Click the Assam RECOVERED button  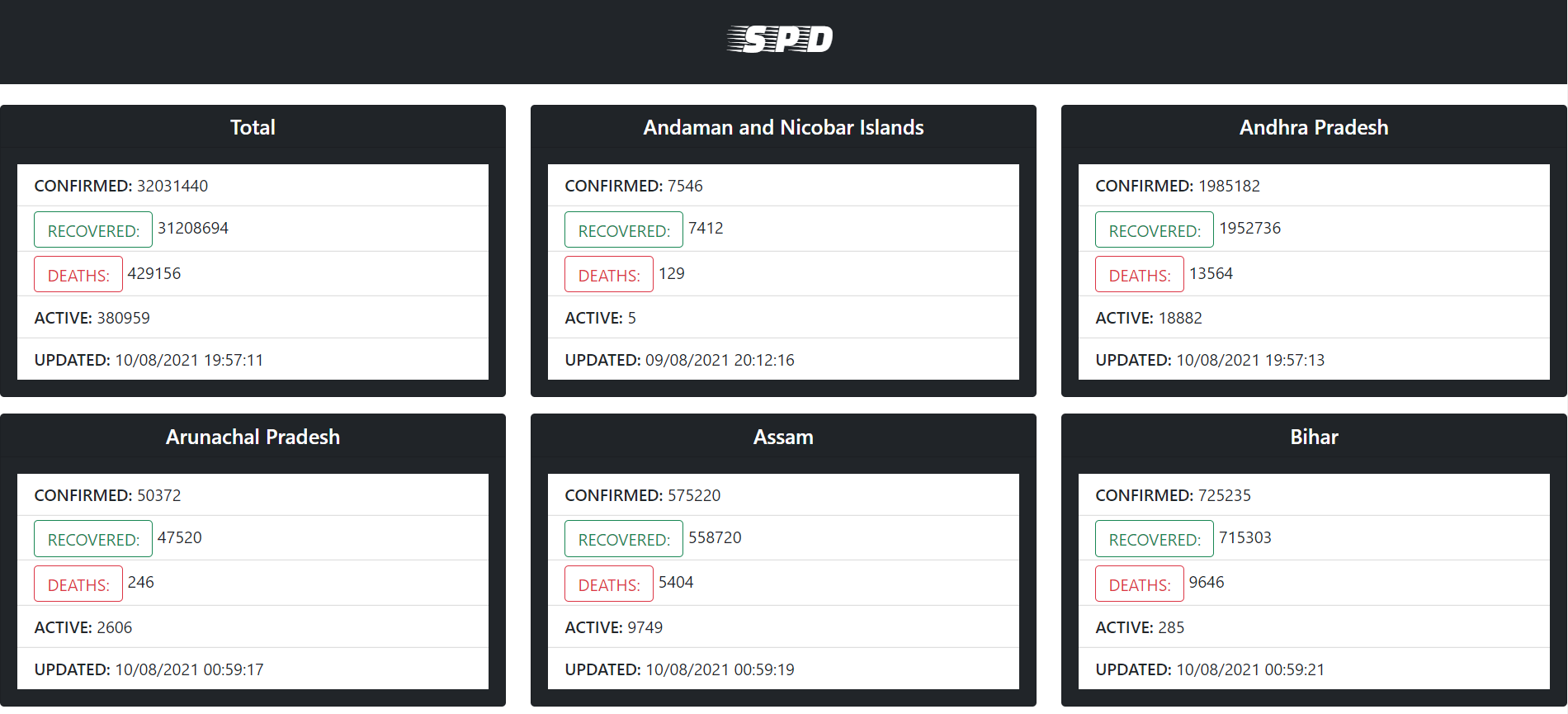pos(624,538)
